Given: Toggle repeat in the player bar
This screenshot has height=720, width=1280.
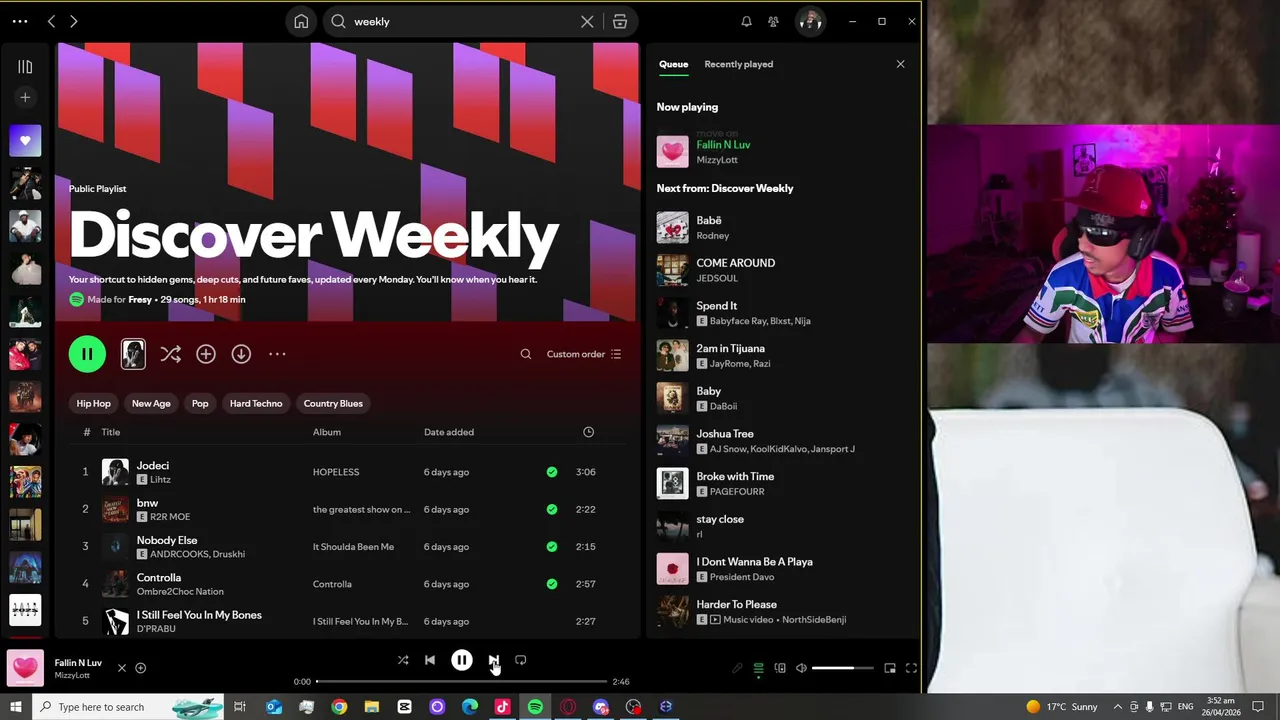Looking at the screenshot, I should (520, 660).
